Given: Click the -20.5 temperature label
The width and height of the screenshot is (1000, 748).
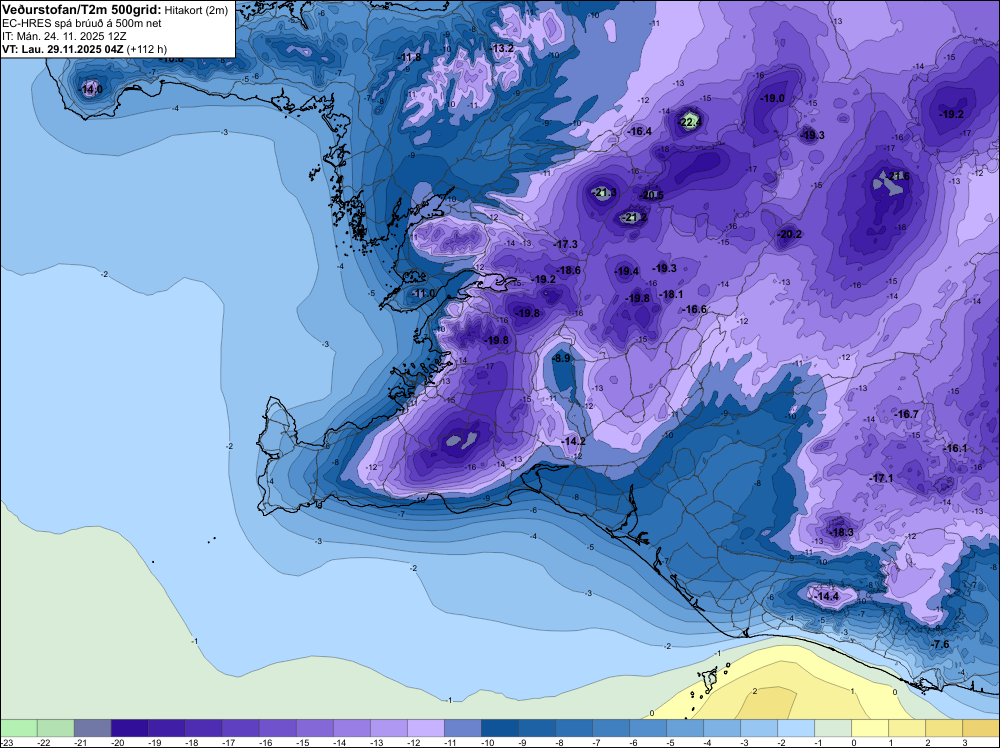Looking at the screenshot, I should 652,195.
